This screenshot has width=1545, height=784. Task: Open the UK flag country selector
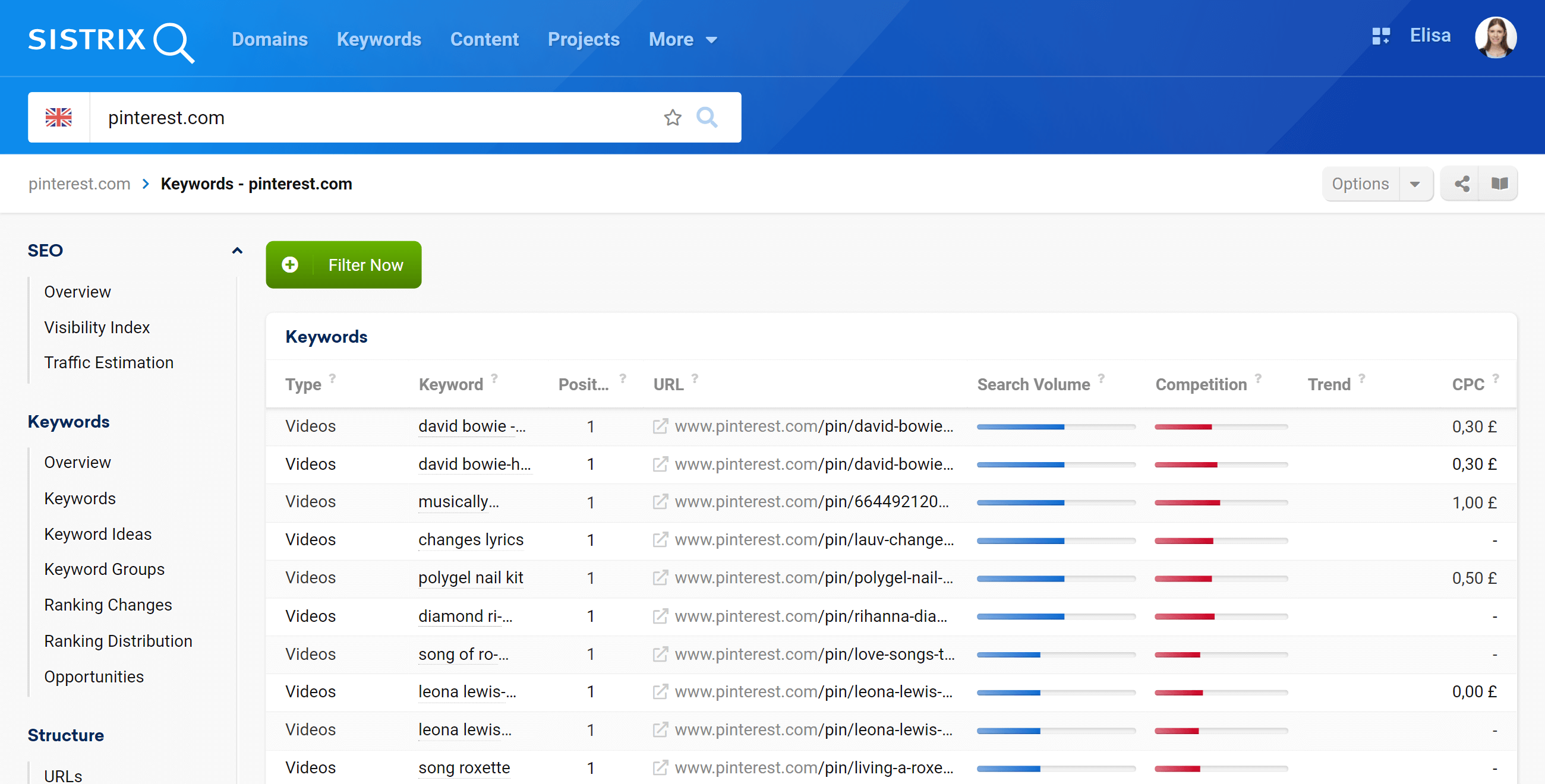point(59,118)
